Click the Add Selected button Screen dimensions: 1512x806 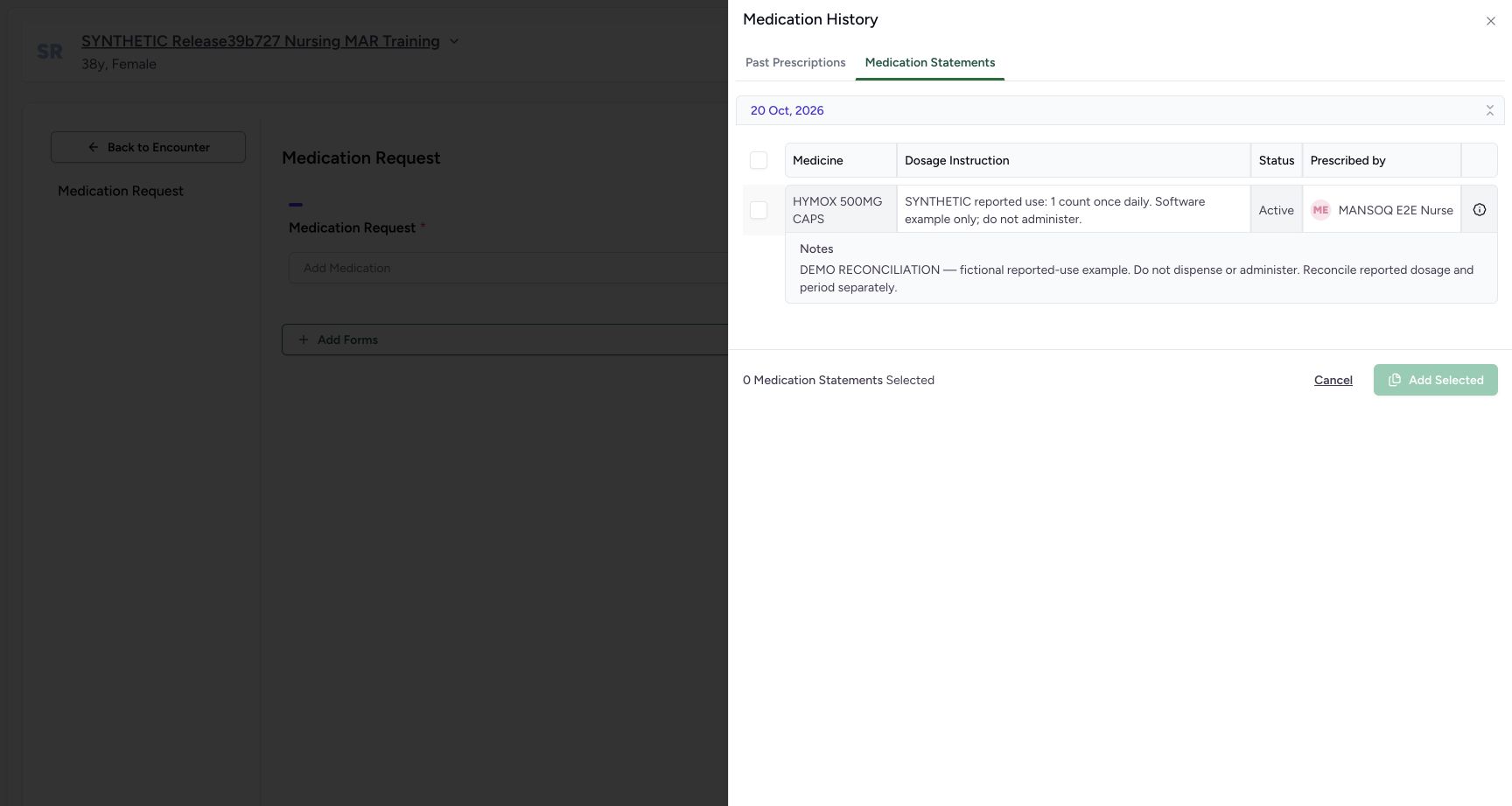pos(1435,380)
